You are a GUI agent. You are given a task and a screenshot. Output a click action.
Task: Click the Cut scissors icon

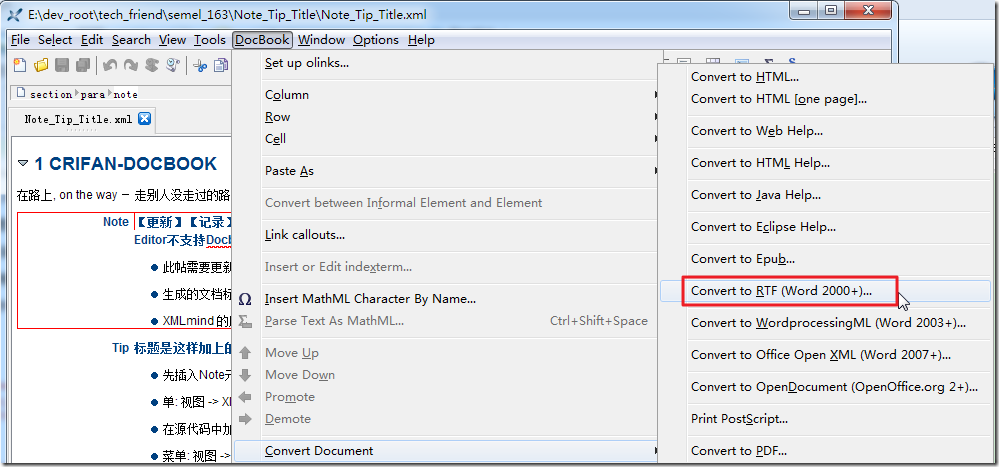200,66
